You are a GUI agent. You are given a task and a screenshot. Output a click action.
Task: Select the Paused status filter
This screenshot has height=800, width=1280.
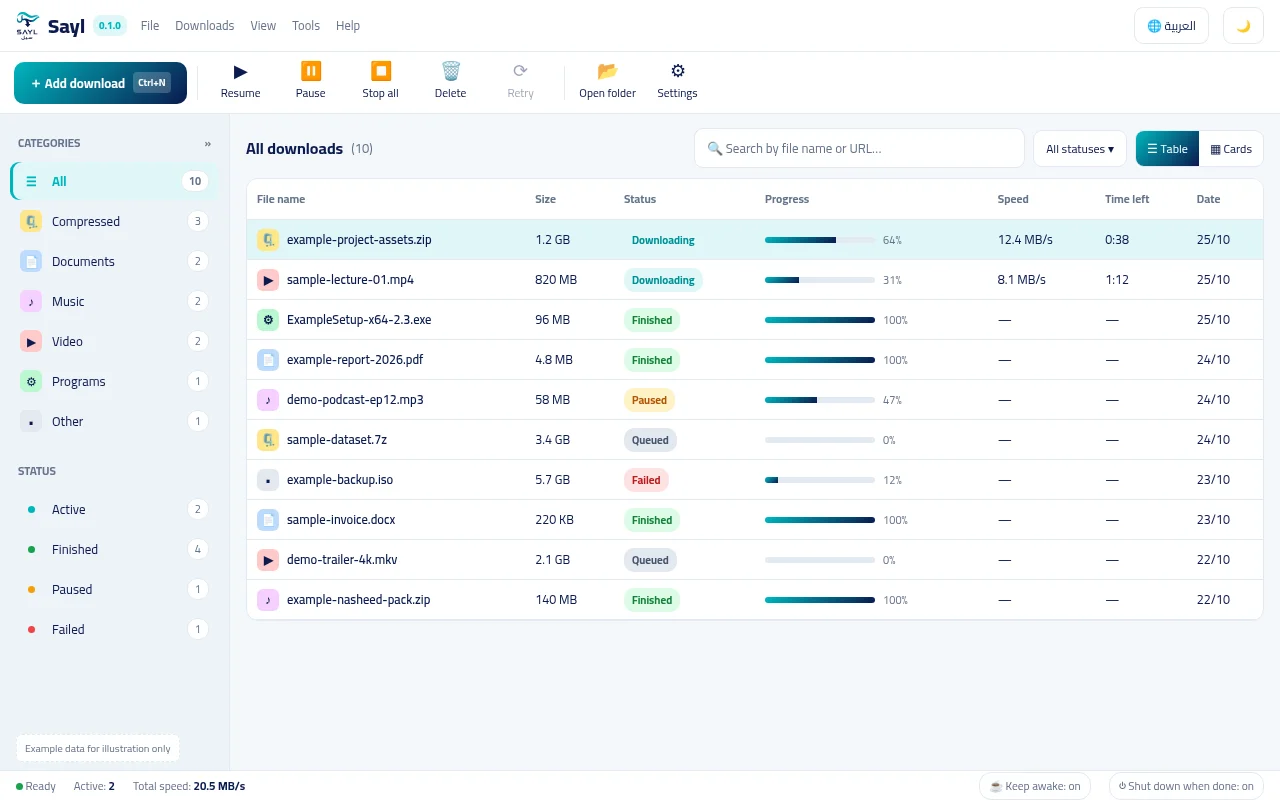(x=114, y=590)
